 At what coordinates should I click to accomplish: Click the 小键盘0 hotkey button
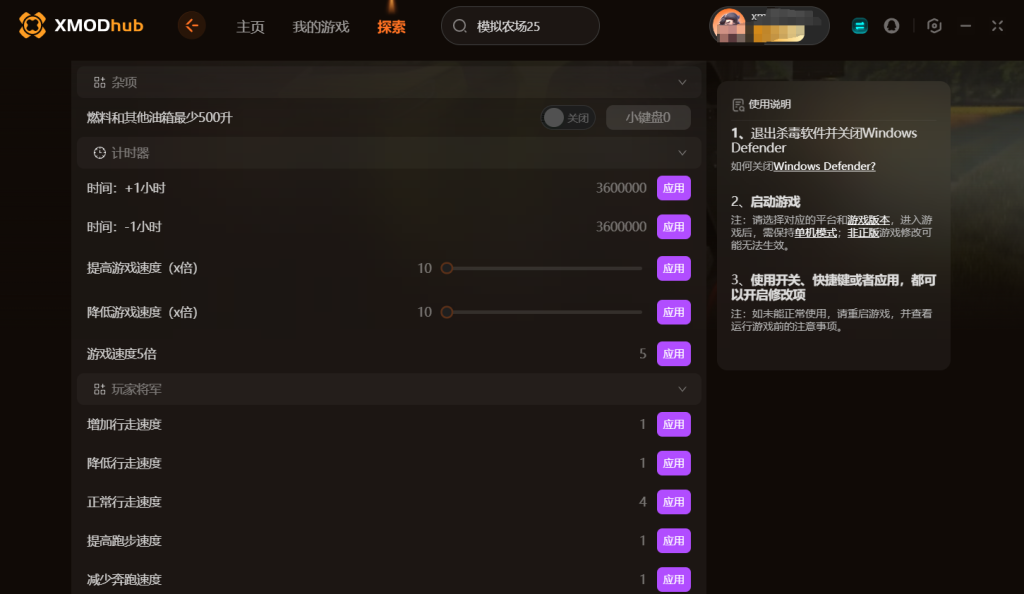[x=648, y=117]
